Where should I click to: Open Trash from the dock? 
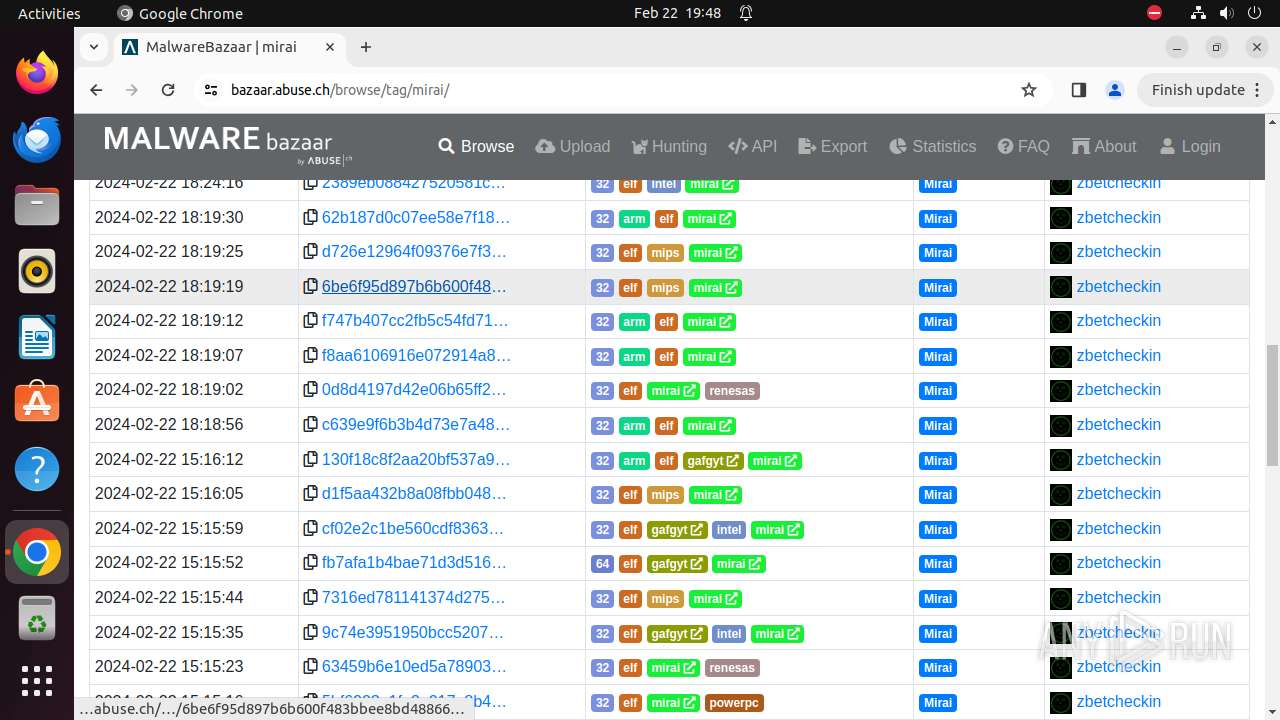pyautogui.click(x=37, y=618)
